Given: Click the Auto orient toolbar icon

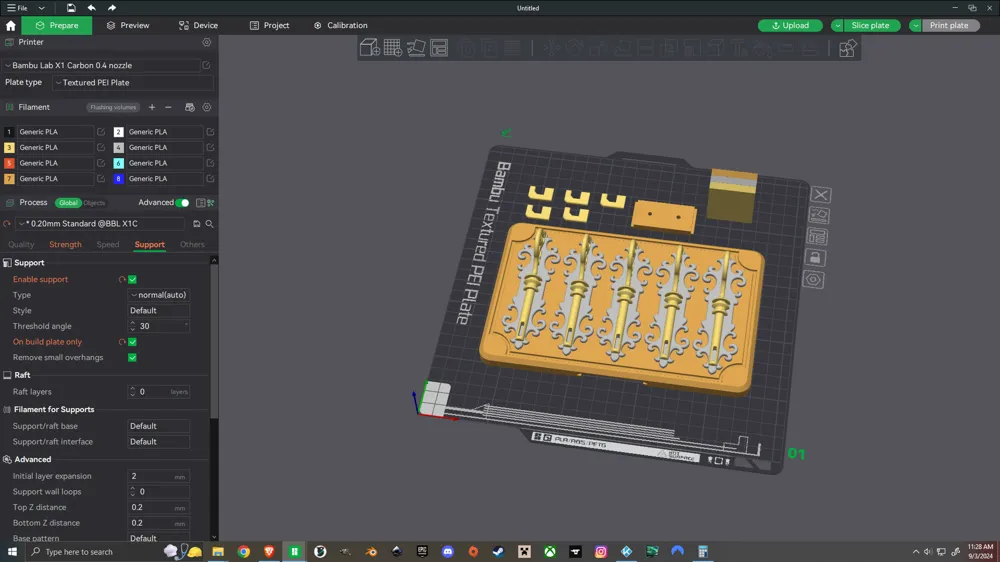Looking at the screenshot, I should coord(416,48).
